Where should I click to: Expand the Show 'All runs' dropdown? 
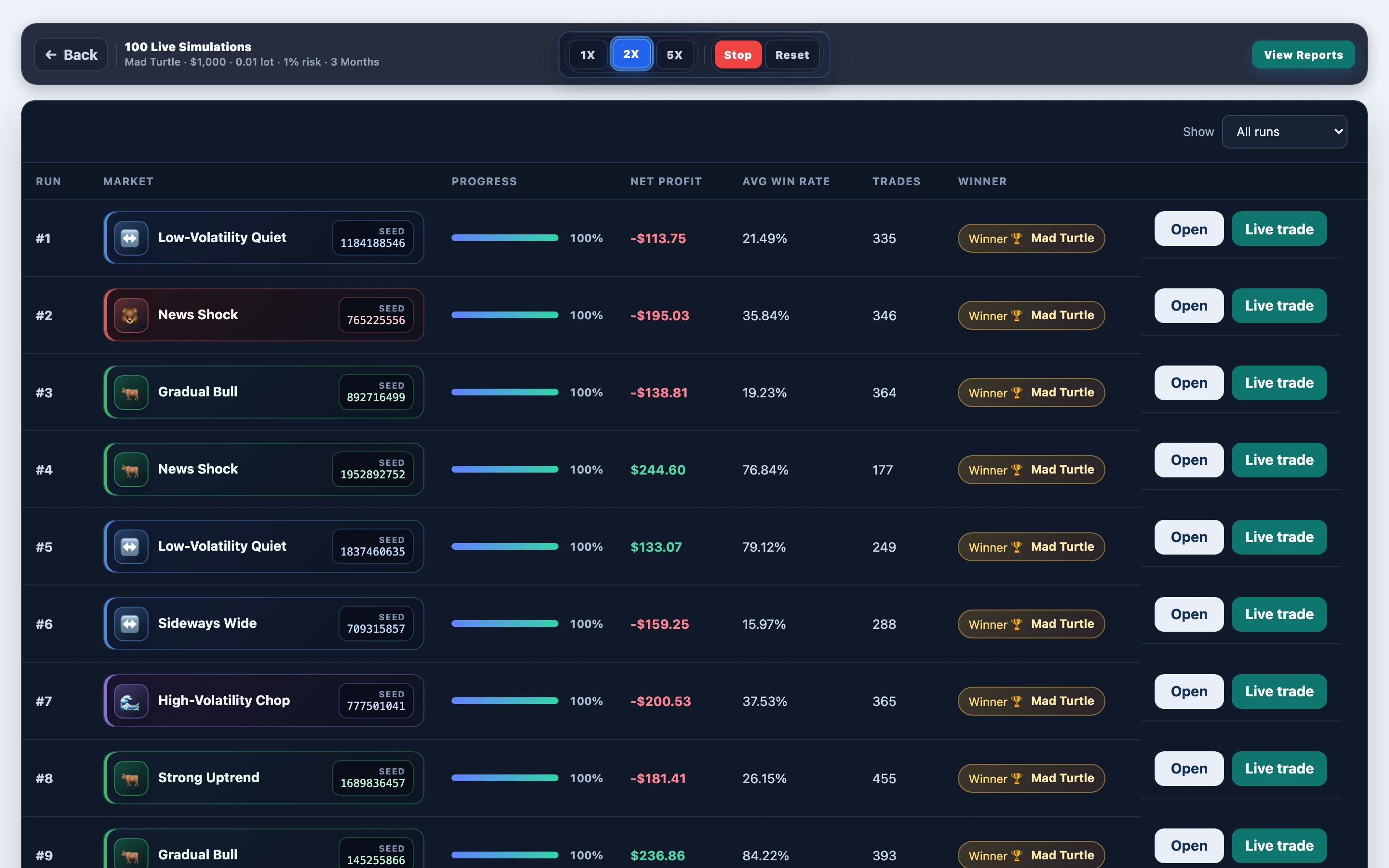coord(1284,132)
